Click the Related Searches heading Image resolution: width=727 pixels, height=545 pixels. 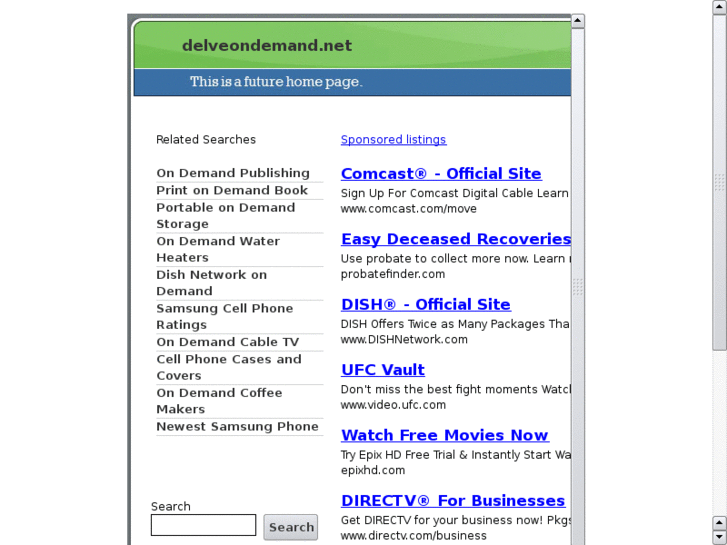(206, 140)
